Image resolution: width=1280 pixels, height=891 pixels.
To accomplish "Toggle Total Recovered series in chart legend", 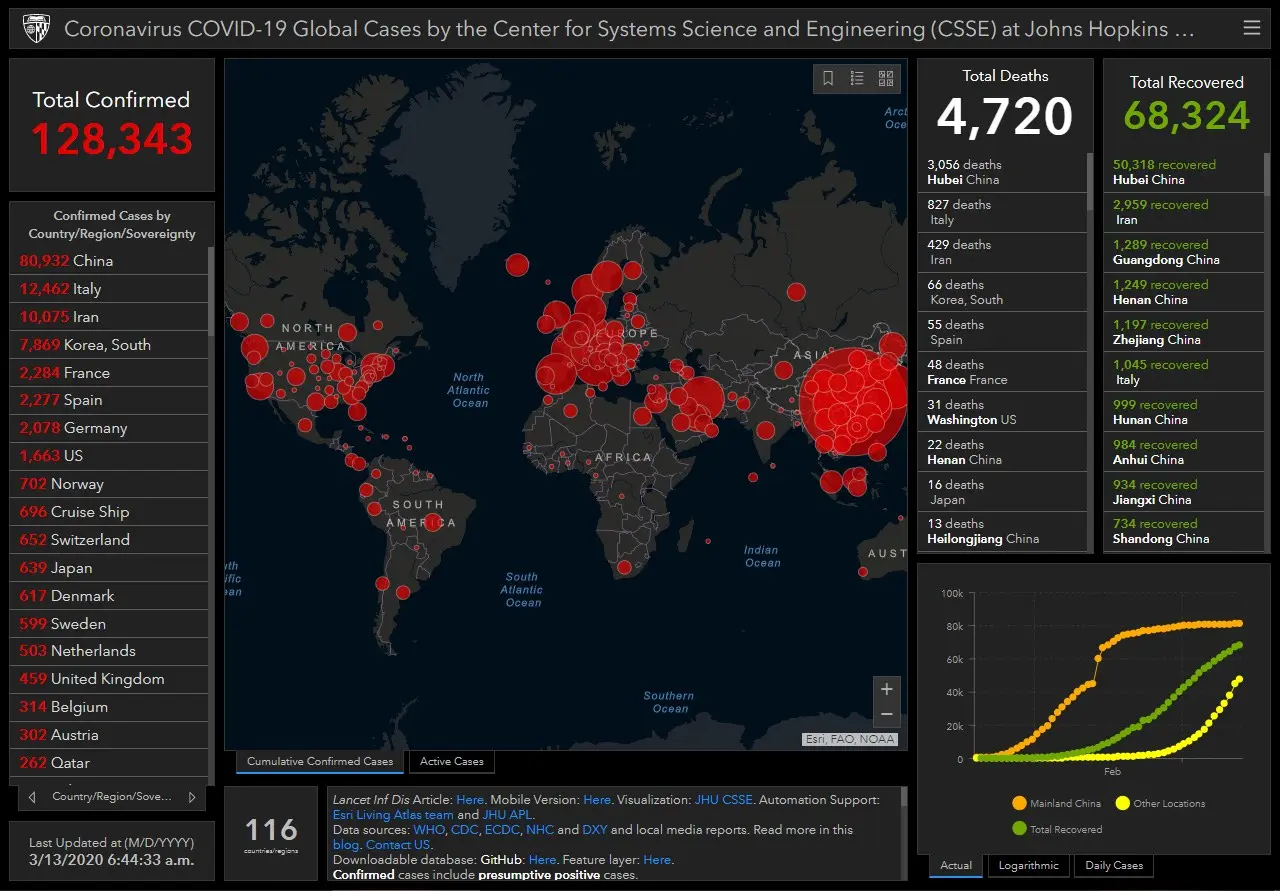I will [x=1019, y=829].
